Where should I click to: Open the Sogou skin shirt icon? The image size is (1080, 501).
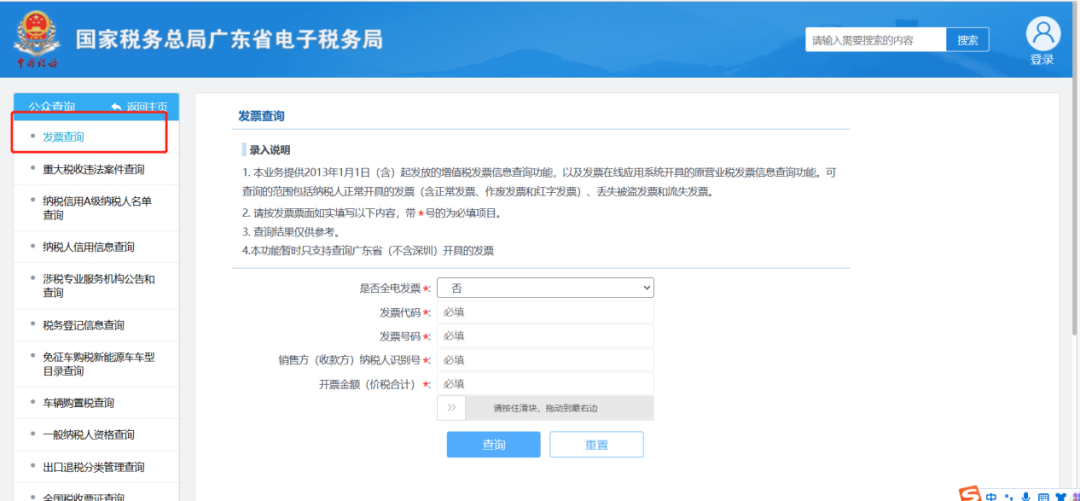pos(1061,496)
